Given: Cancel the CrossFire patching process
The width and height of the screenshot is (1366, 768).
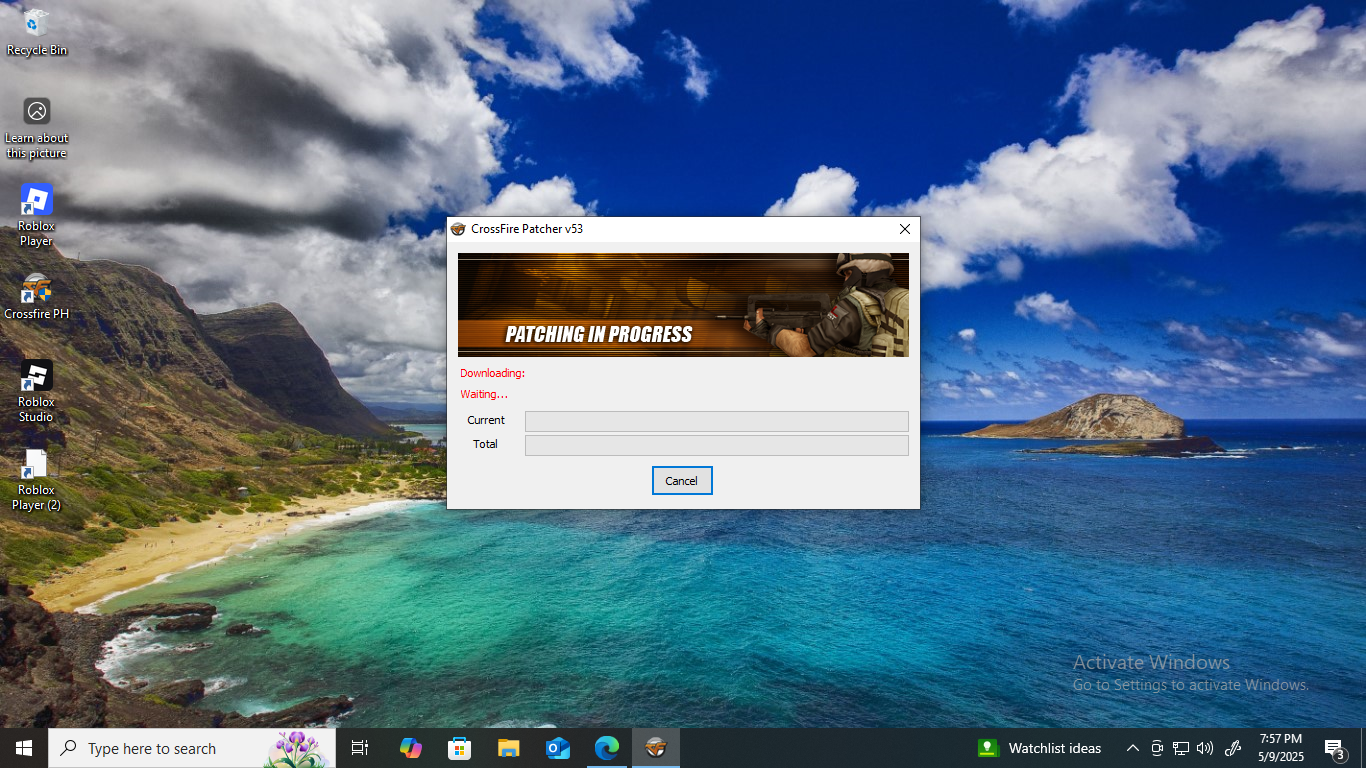Looking at the screenshot, I should pos(682,481).
